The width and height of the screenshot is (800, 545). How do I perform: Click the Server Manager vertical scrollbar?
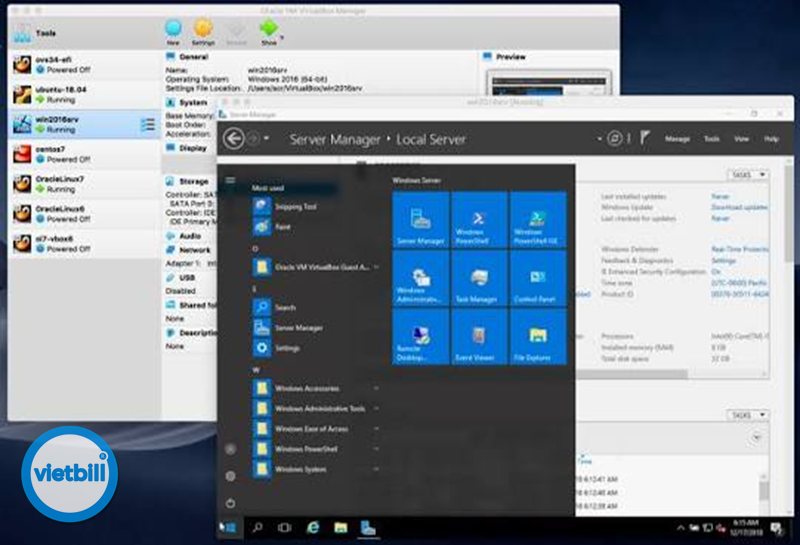coord(789,212)
